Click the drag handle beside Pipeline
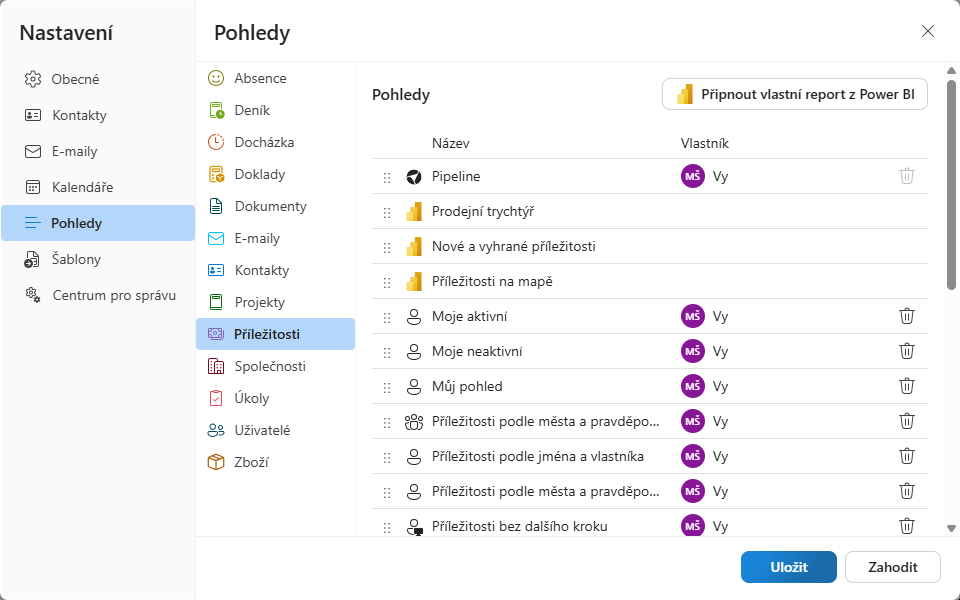This screenshot has height=600, width=960. [387, 178]
